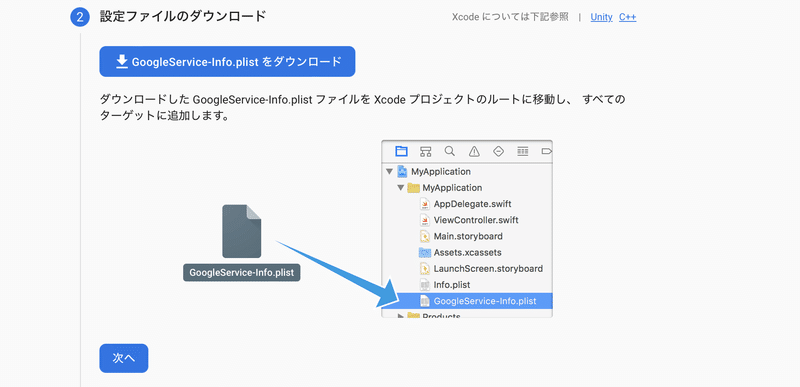The width and height of the screenshot is (800, 387).
Task: Collapse the MyApplication folder disclosure triangle
Action: [x=401, y=188]
